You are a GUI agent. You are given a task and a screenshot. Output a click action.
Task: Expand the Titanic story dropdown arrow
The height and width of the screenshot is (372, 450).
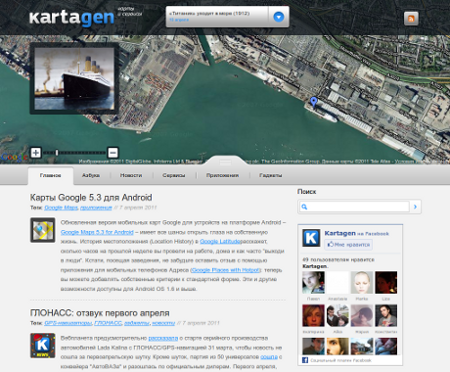pyautogui.click(x=279, y=17)
